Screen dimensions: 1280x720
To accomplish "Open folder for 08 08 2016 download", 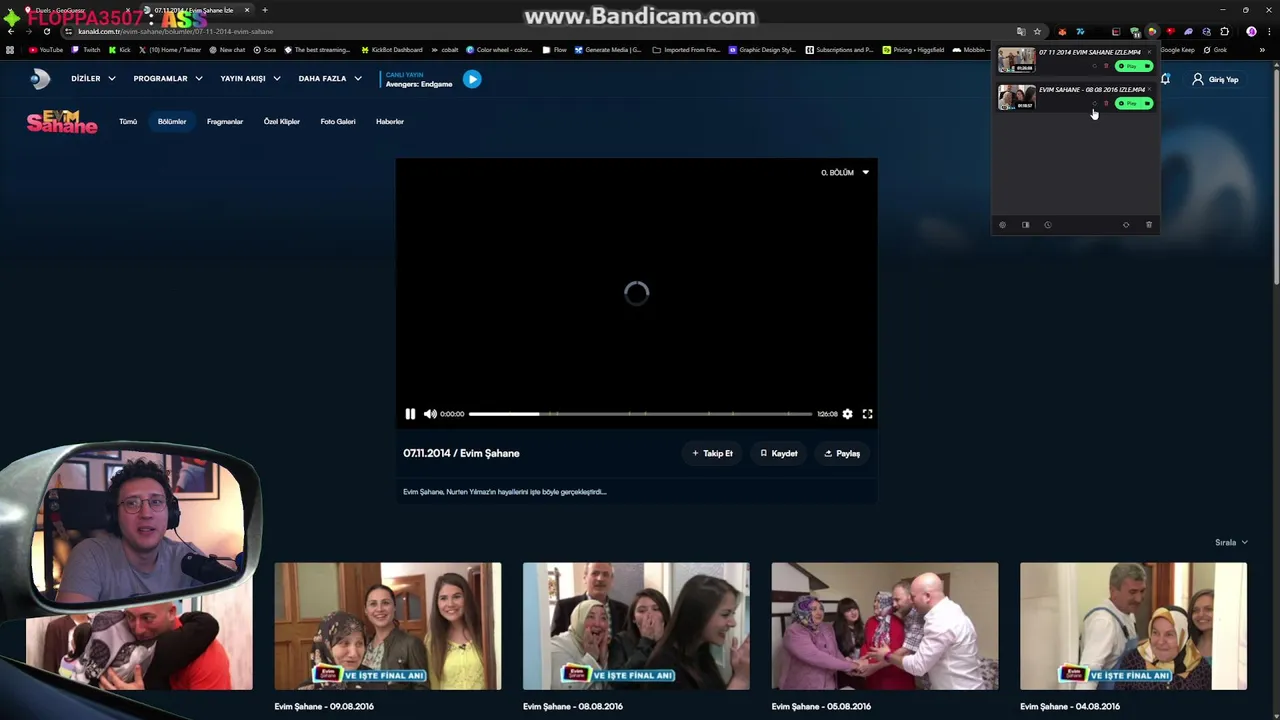I will [x=1147, y=103].
